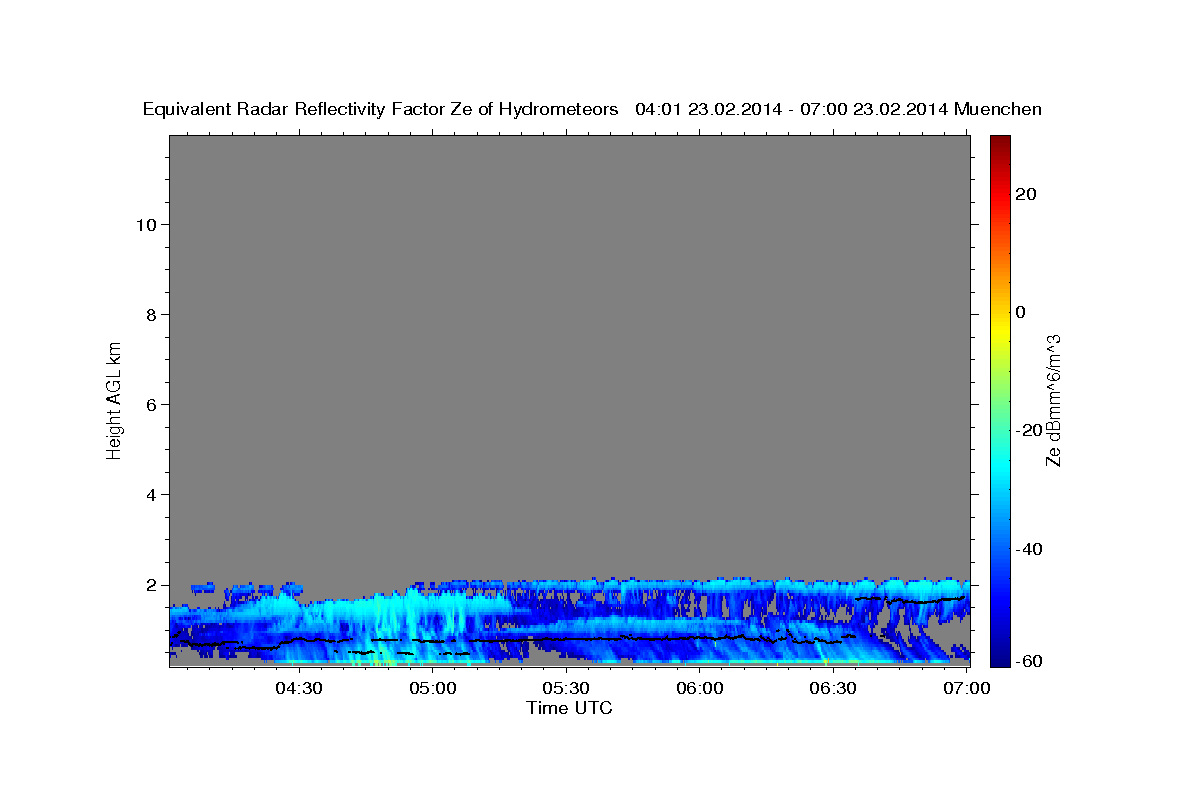Click the plot title 'Equivalent Radar Reflectivity Factor Ze of Hydrometeors'
The image size is (1200, 800).
[381, 110]
